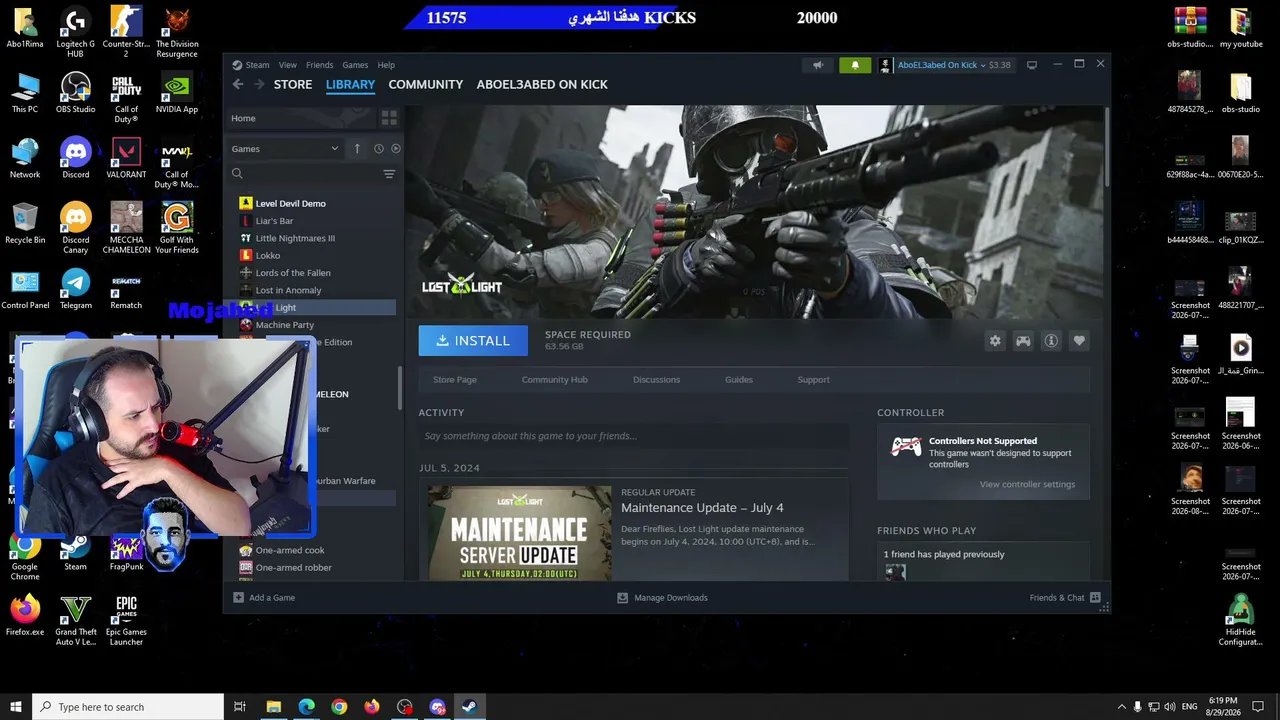This screenshot has width=1280, height=720.
Task: Open Community Hub for Lost Light
Action: click(x=554, y=380)
